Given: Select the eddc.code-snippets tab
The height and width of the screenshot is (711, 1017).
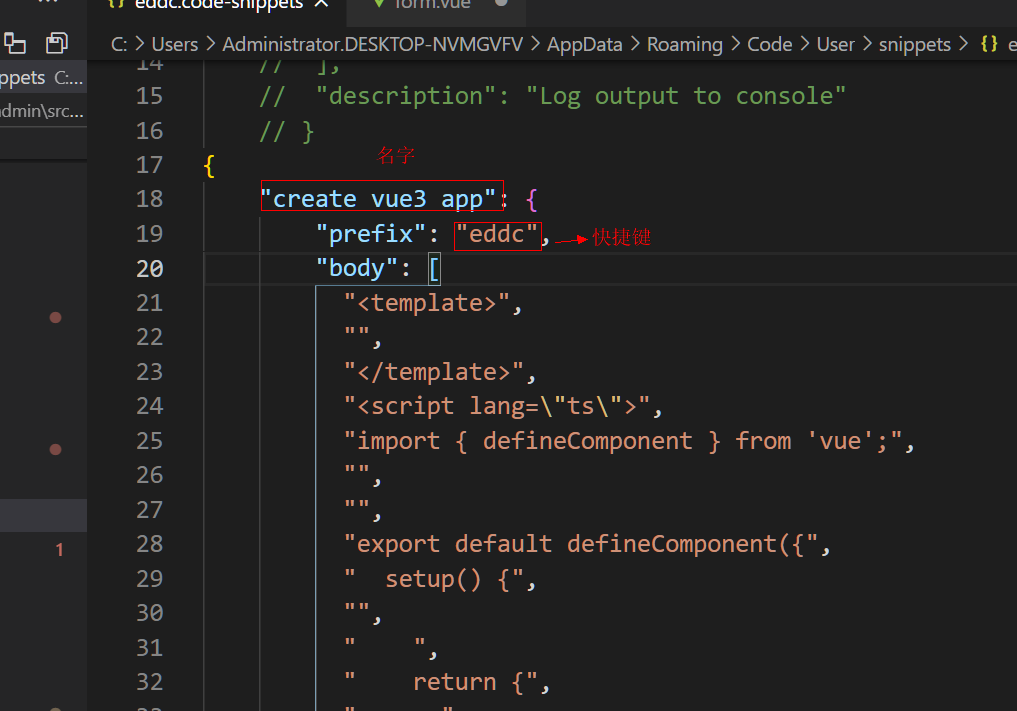Looking at the screenshot, I should pos(218,5).
